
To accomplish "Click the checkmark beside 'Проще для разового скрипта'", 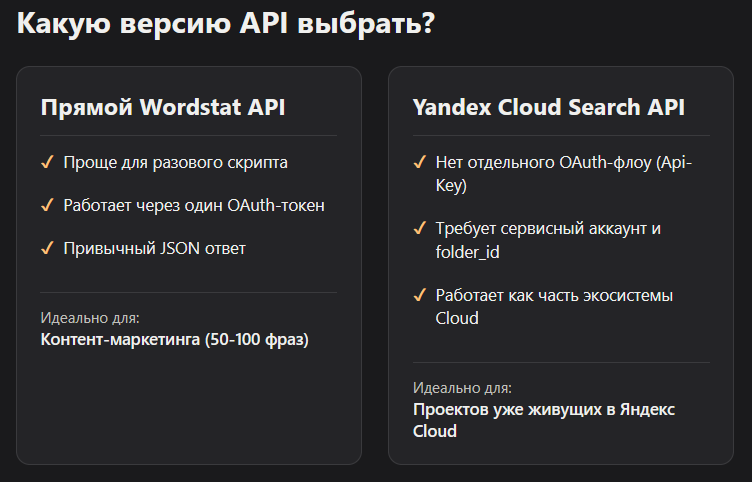I will pos(47,162).
